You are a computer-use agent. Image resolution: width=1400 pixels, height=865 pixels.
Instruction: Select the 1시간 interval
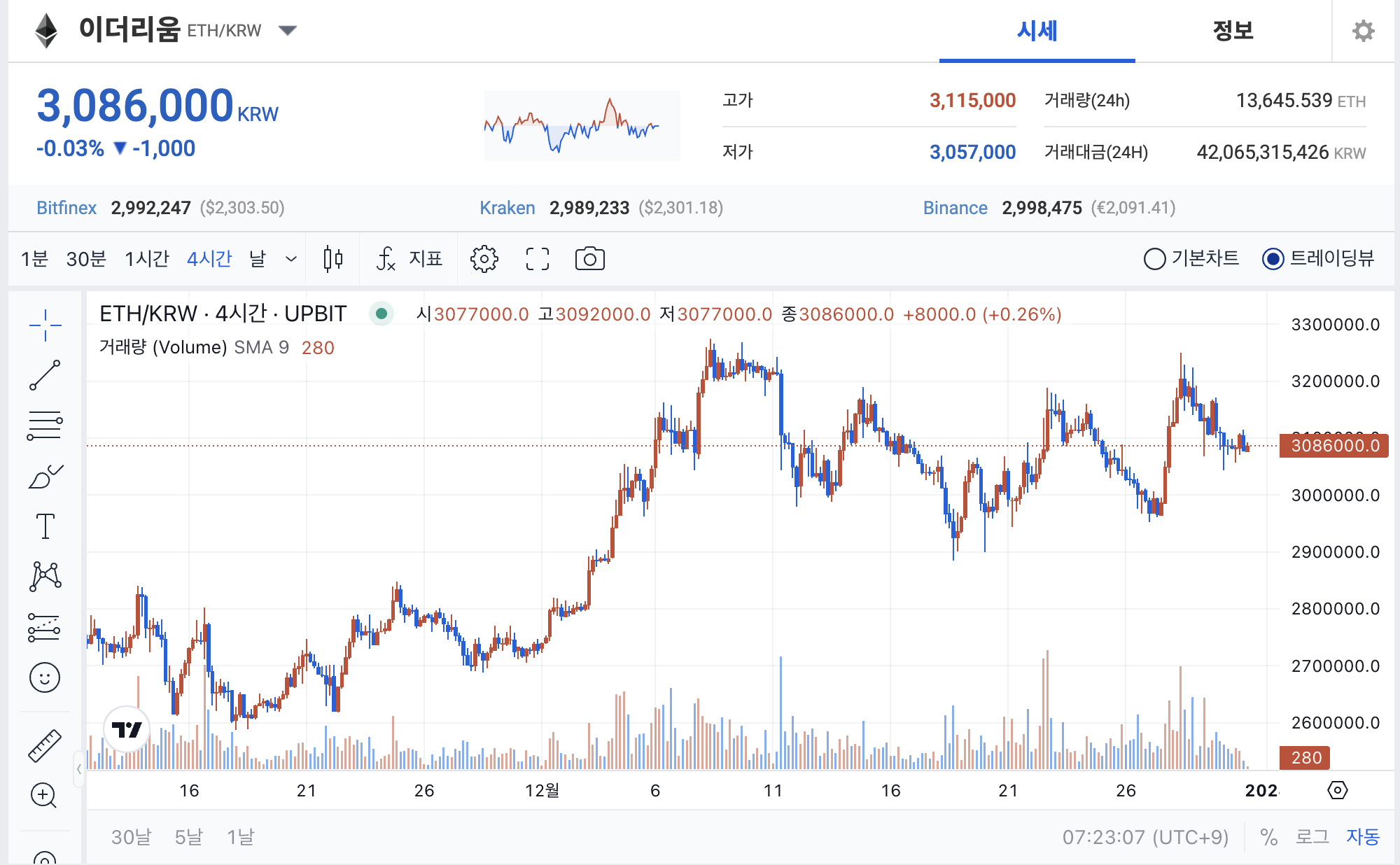(147, 259)
